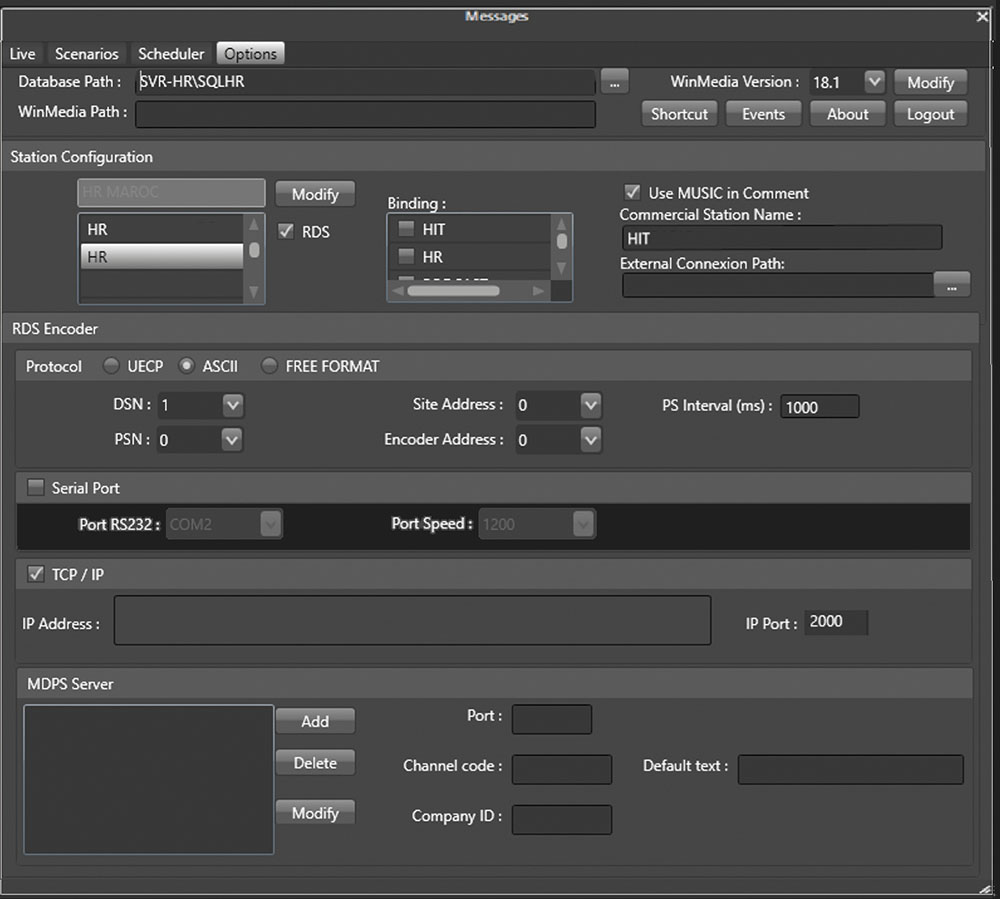Click browse button for External Connexion Path

(x=951, y=285)
